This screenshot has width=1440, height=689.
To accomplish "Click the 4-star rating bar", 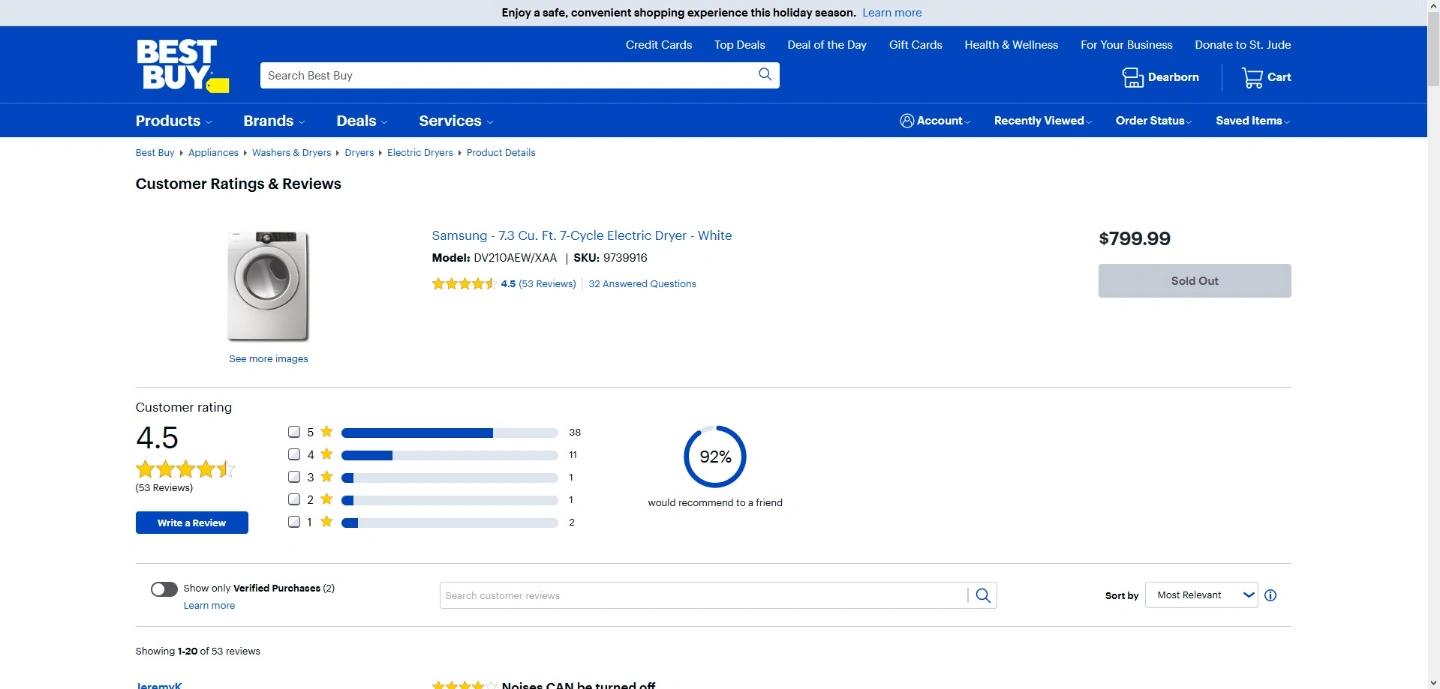I will (450, 455).
